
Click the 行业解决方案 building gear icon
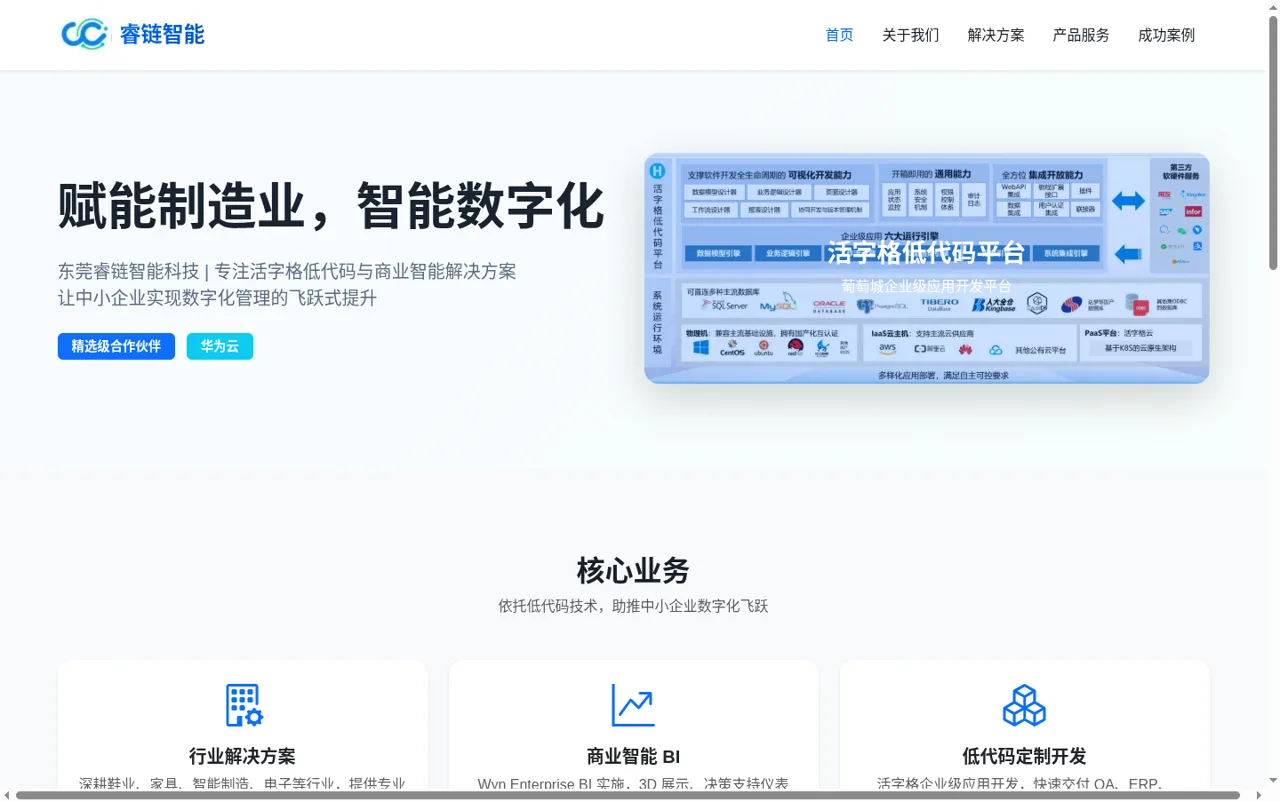[243, 705]
